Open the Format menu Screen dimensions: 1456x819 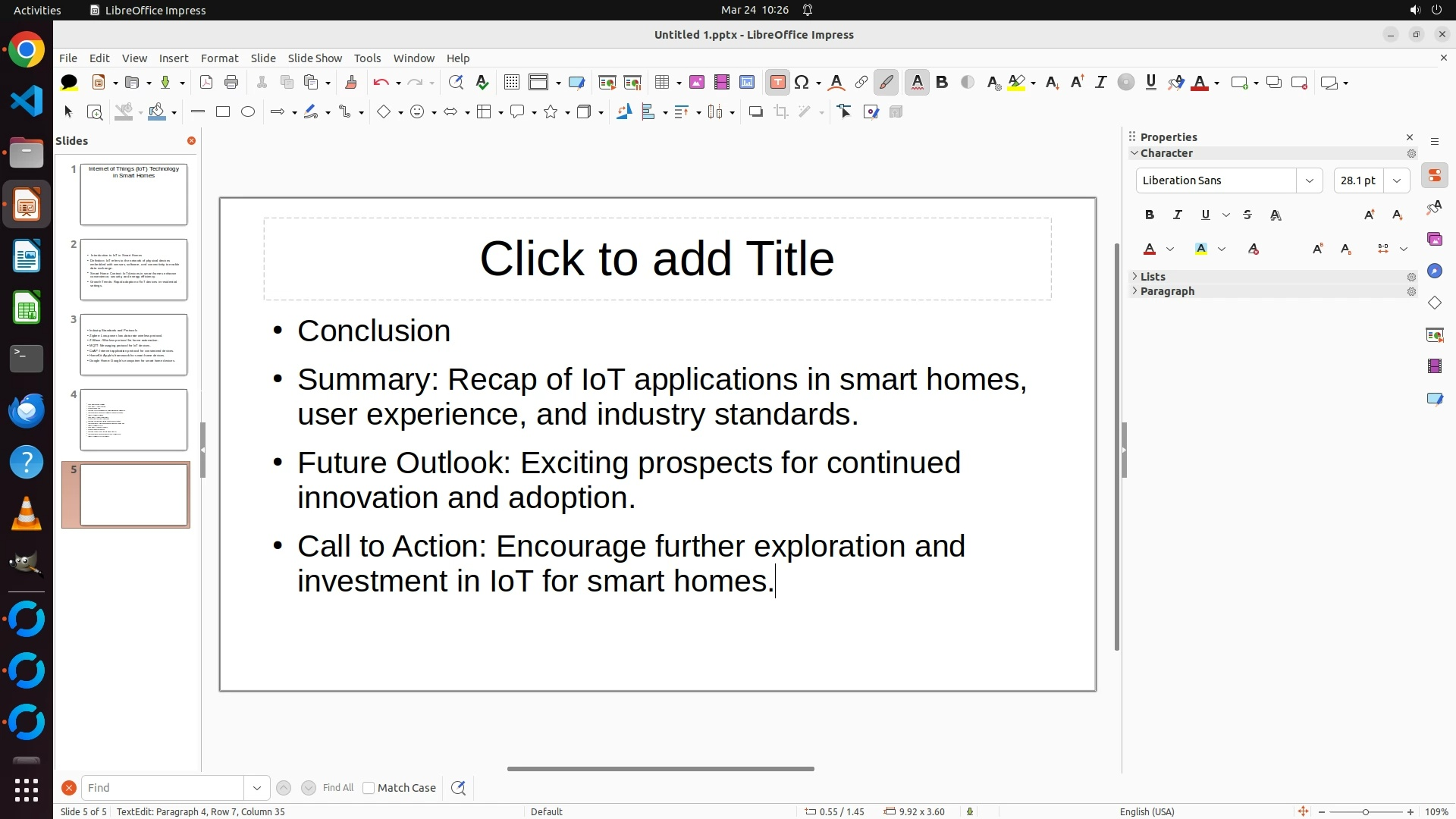coord(219,58)
